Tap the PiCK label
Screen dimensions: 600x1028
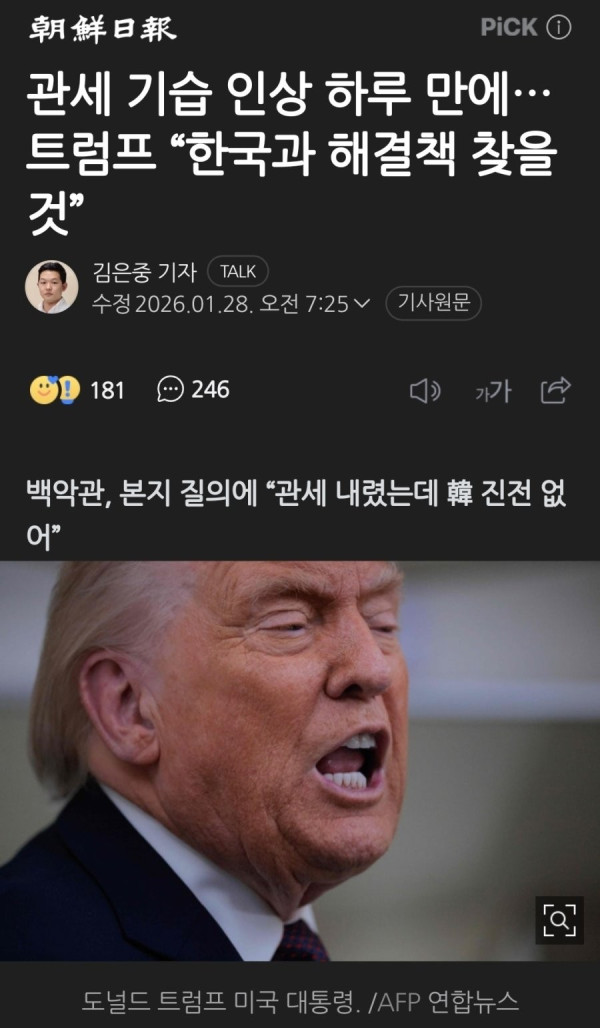[x=509, y=28]
